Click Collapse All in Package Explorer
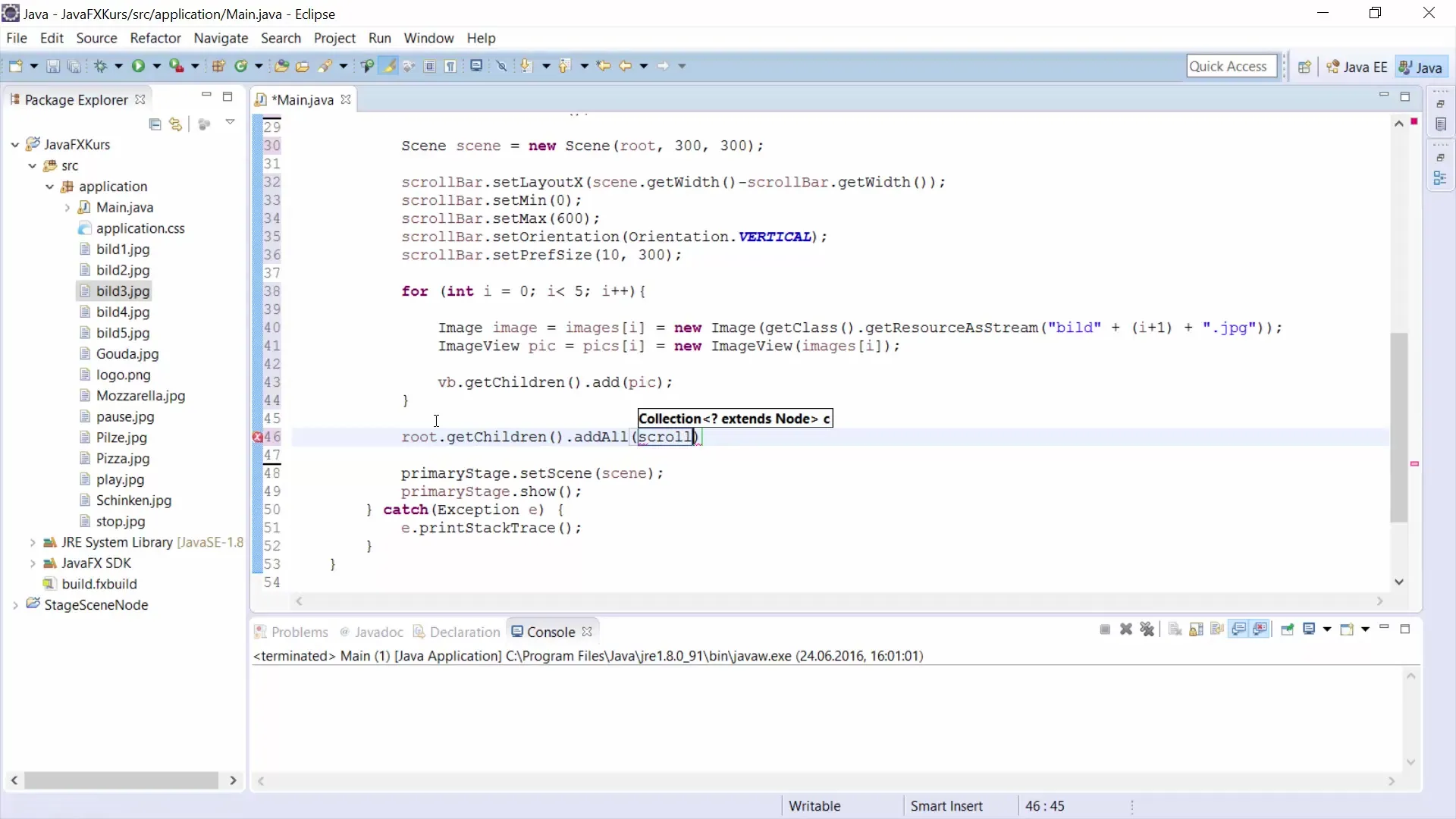The image size is (1456, 819). point(155,124)
